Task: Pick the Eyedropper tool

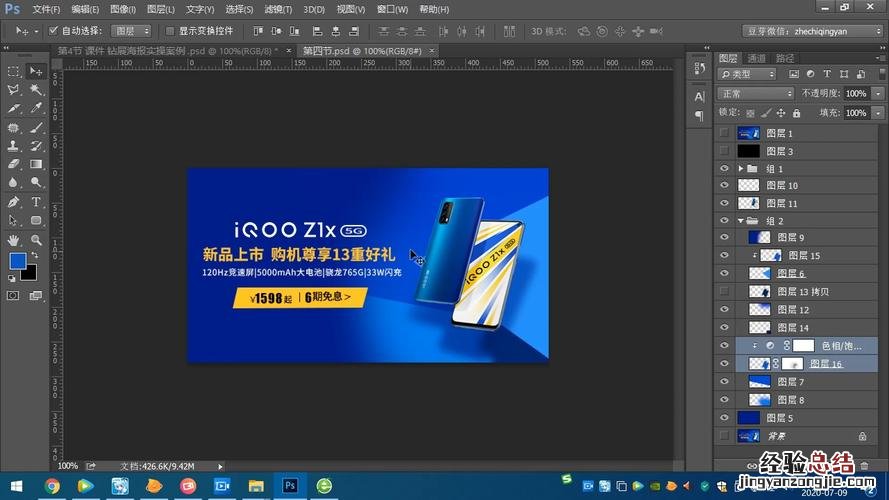Action: coord(36,108)
